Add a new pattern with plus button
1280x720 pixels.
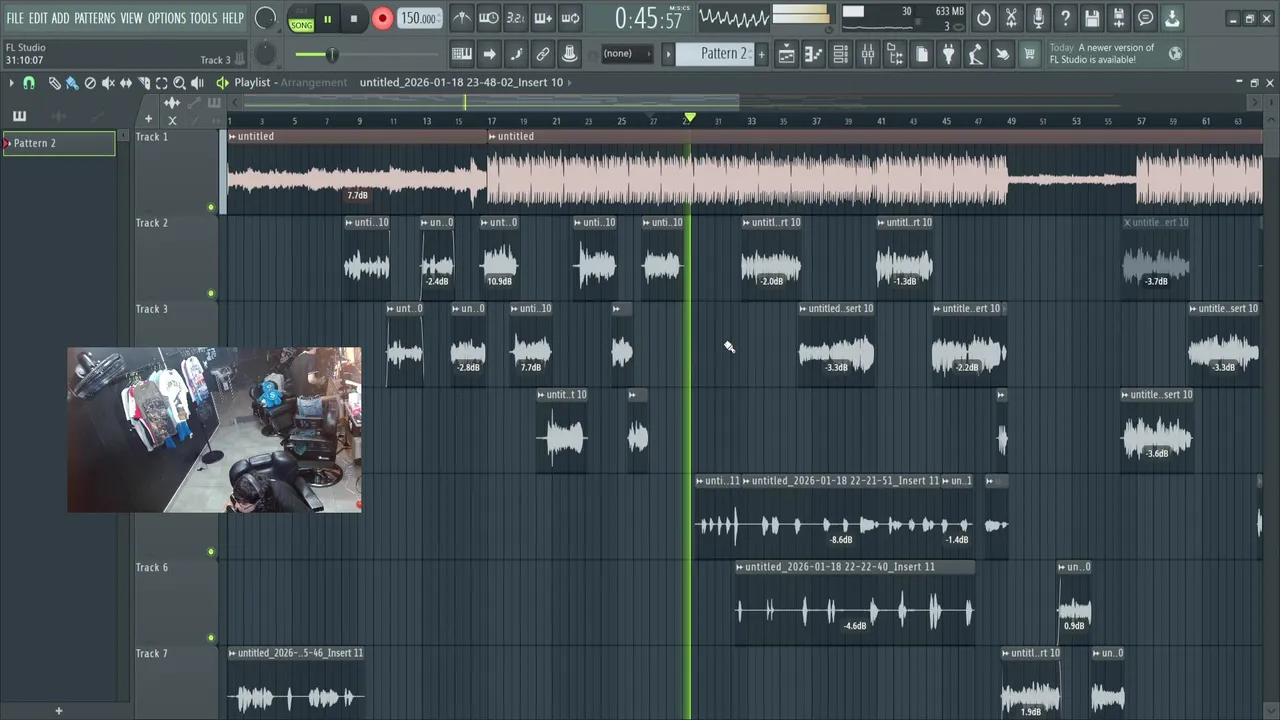(x=761, y=54)
